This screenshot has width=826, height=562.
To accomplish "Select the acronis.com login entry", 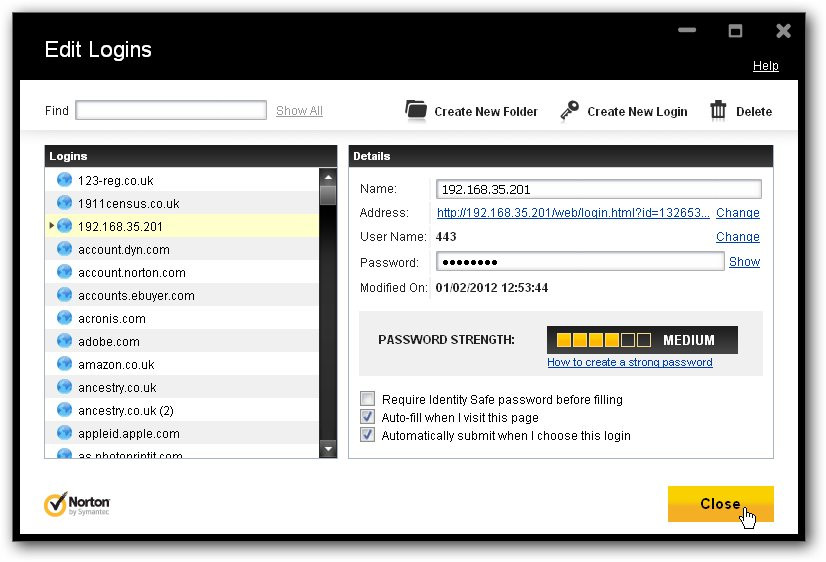I will click(182, 318).
